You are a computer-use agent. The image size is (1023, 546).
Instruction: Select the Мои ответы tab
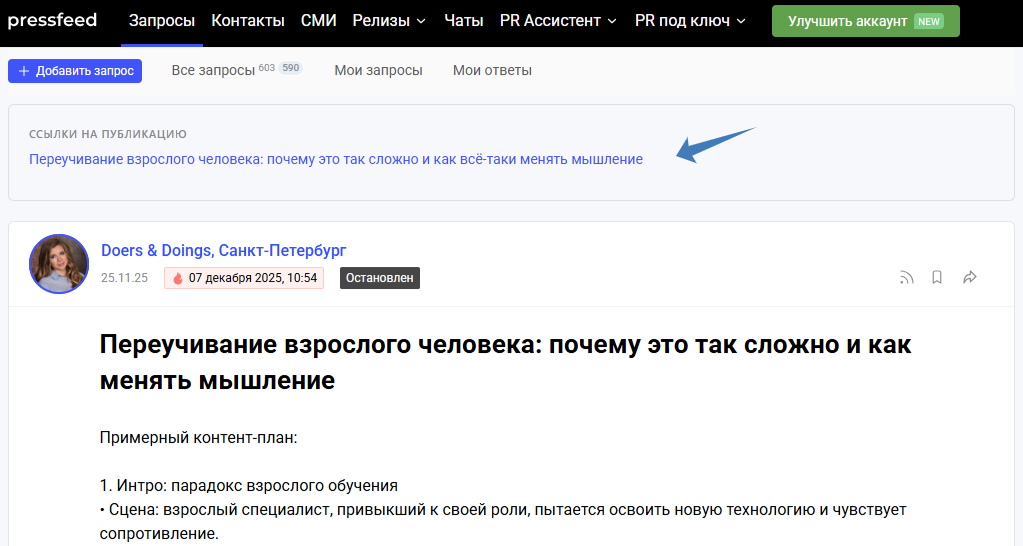[x=492, y=70]
